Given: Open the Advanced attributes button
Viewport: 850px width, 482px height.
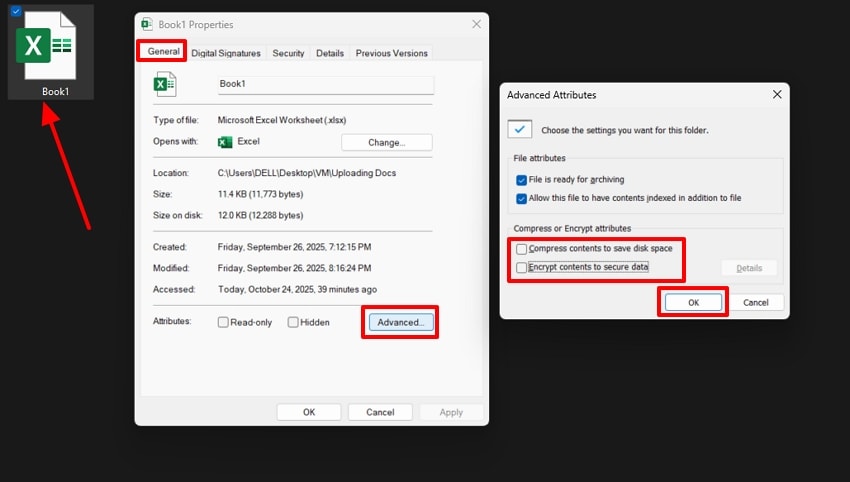Looking at the screenshot, I should pyautogui.click(x=401, y=322).
